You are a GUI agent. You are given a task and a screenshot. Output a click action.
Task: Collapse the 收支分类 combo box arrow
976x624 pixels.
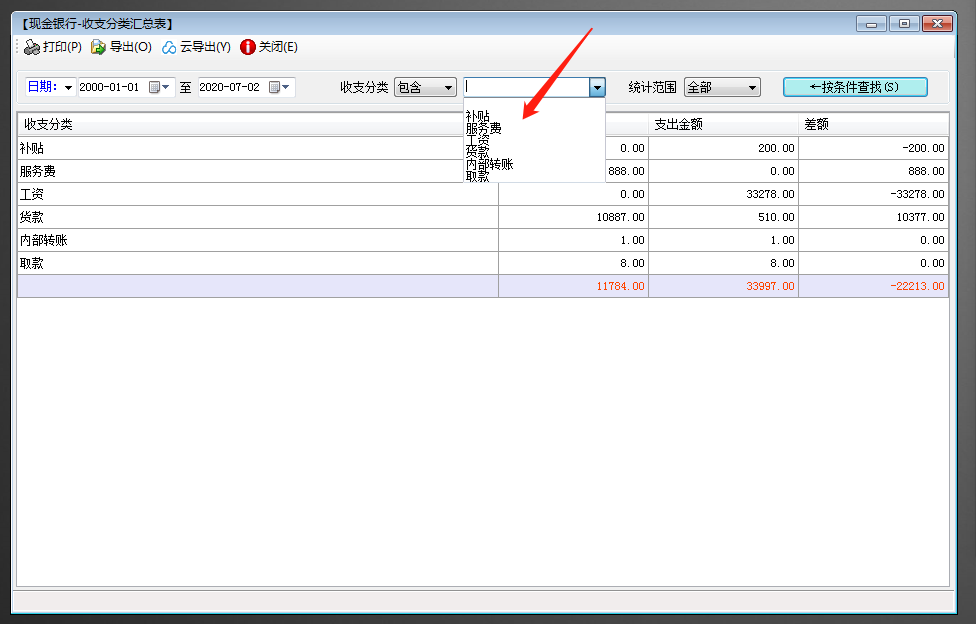point(597,88)
